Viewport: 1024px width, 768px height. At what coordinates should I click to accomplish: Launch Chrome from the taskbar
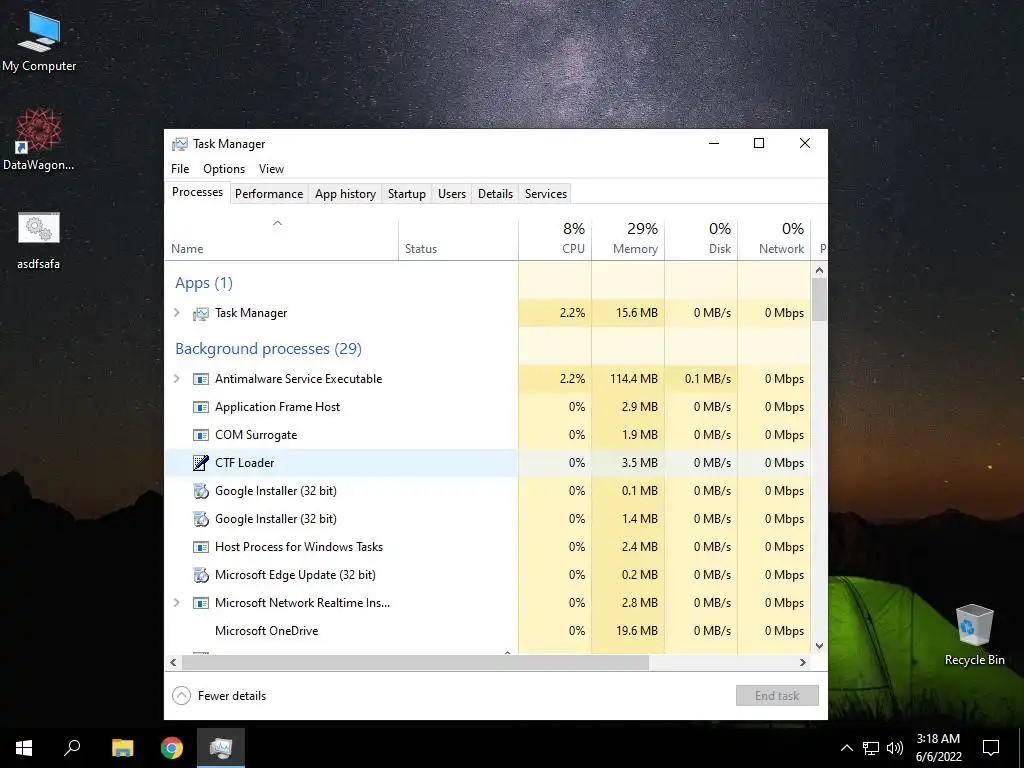pyautogui.click(x=172, y=748)
